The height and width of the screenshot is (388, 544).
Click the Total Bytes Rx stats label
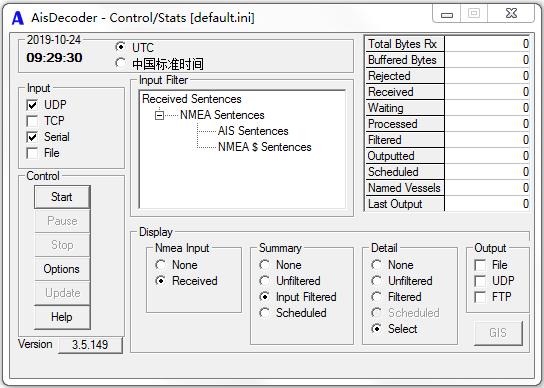tap(405, 44)
